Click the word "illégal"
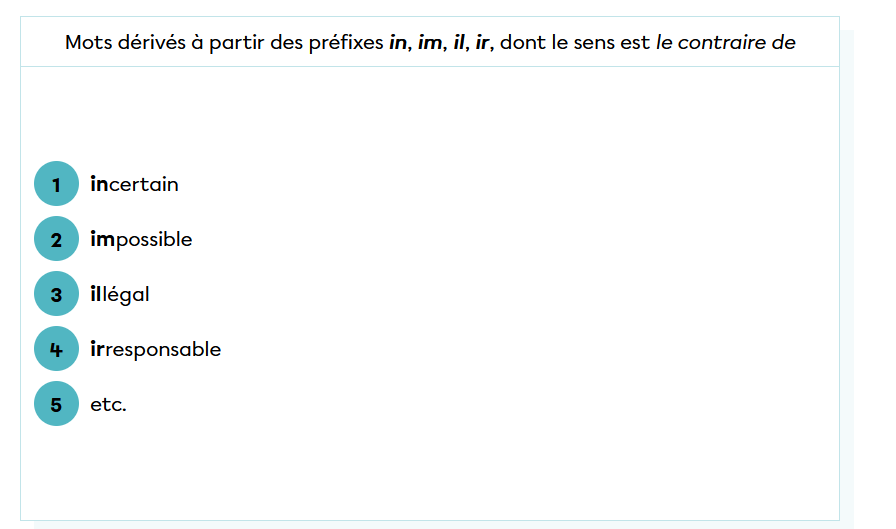 tap(120, 294)
